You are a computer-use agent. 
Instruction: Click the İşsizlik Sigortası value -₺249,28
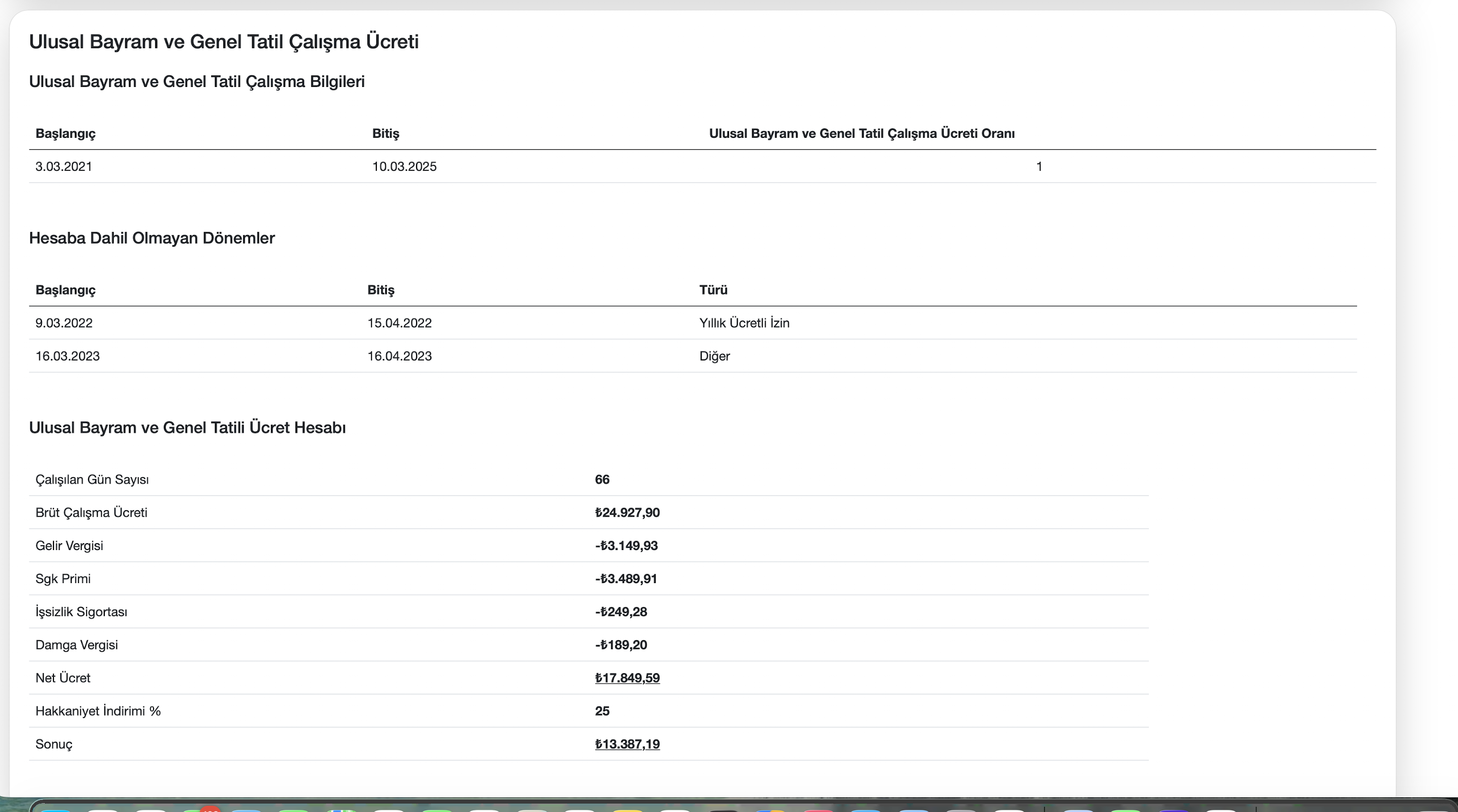coord(621,612)
